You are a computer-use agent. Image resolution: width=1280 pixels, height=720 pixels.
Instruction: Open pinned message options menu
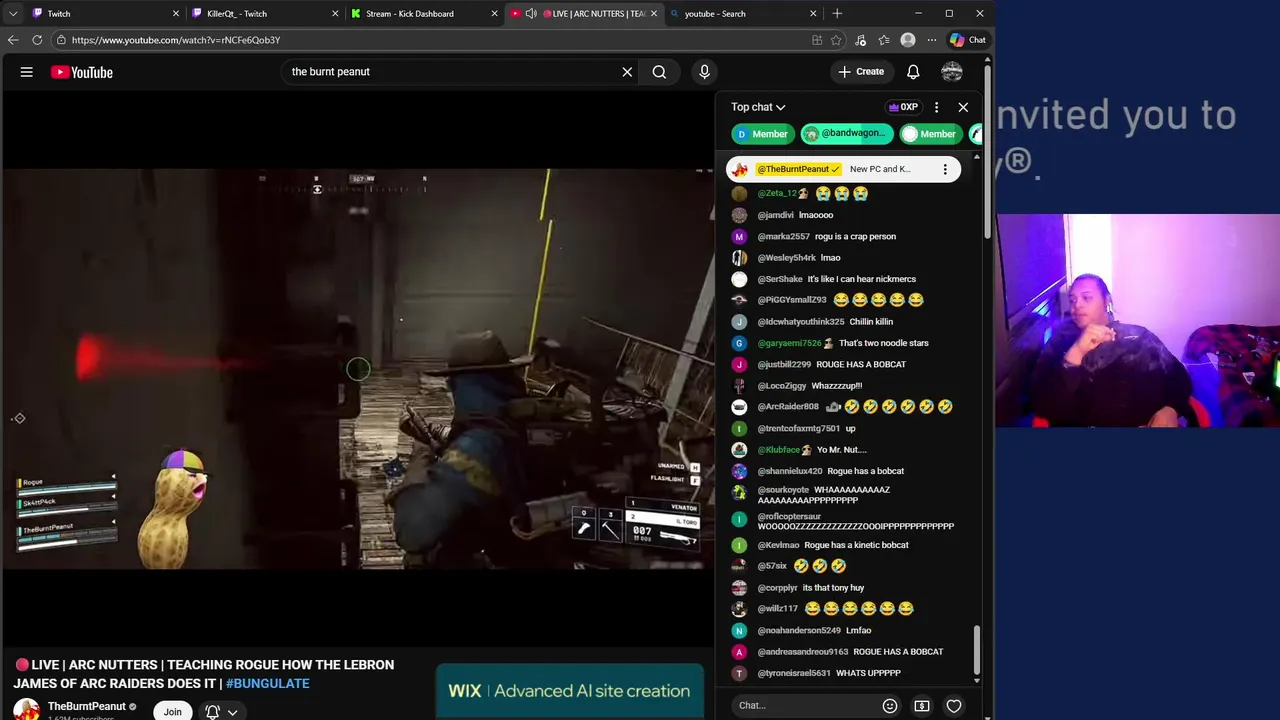click(945, 169)
